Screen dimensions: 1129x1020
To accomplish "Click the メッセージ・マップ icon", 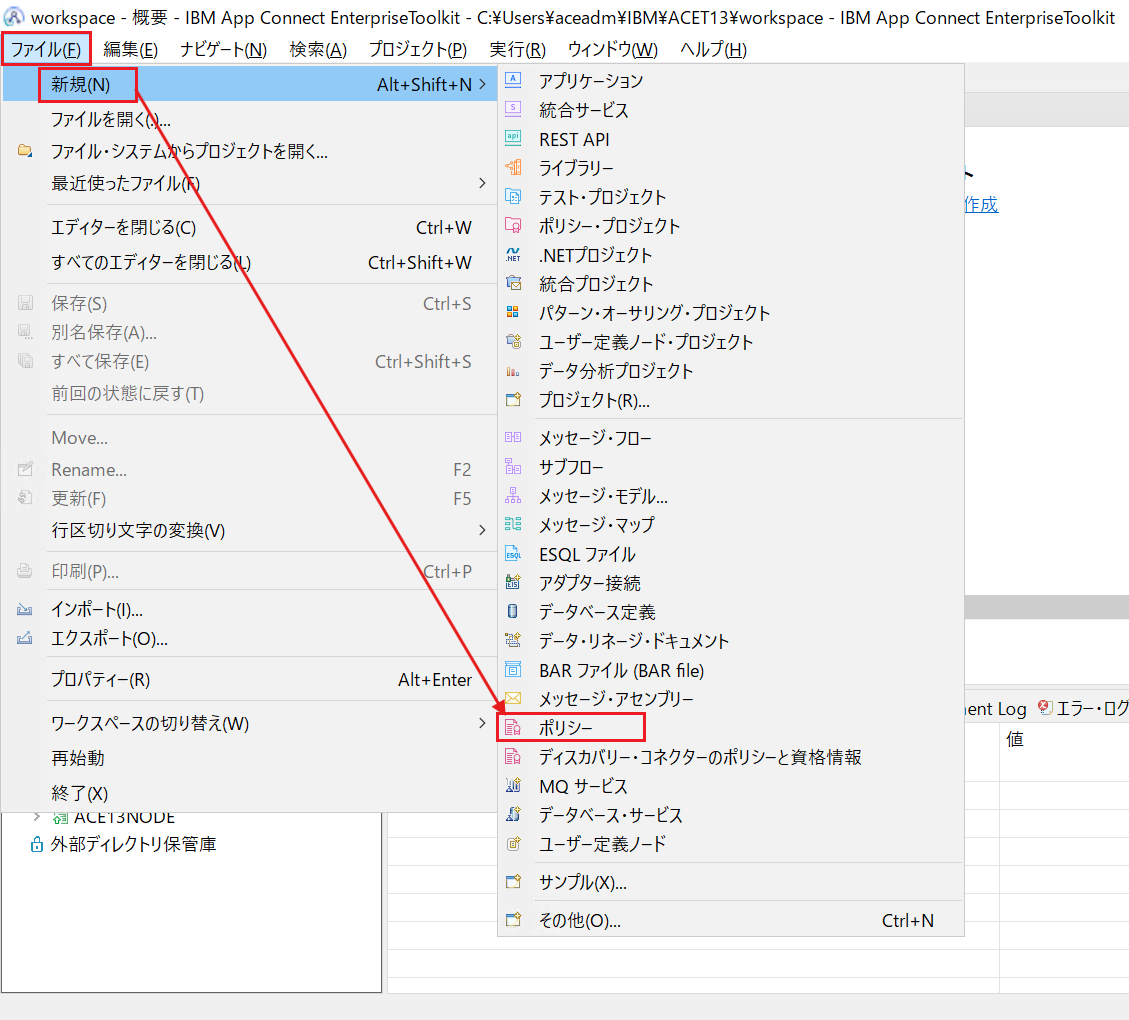I will [x=513, y=525].
